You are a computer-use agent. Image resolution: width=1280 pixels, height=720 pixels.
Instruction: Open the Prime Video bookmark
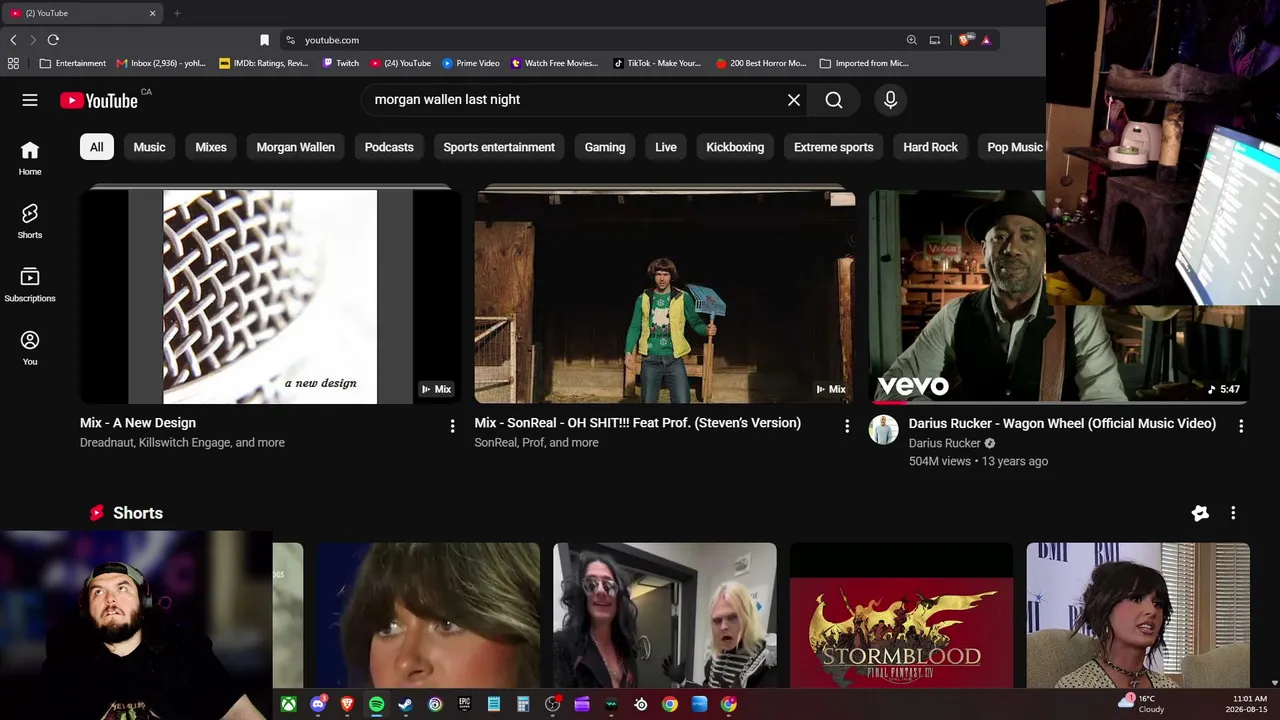tap(471, 63)
